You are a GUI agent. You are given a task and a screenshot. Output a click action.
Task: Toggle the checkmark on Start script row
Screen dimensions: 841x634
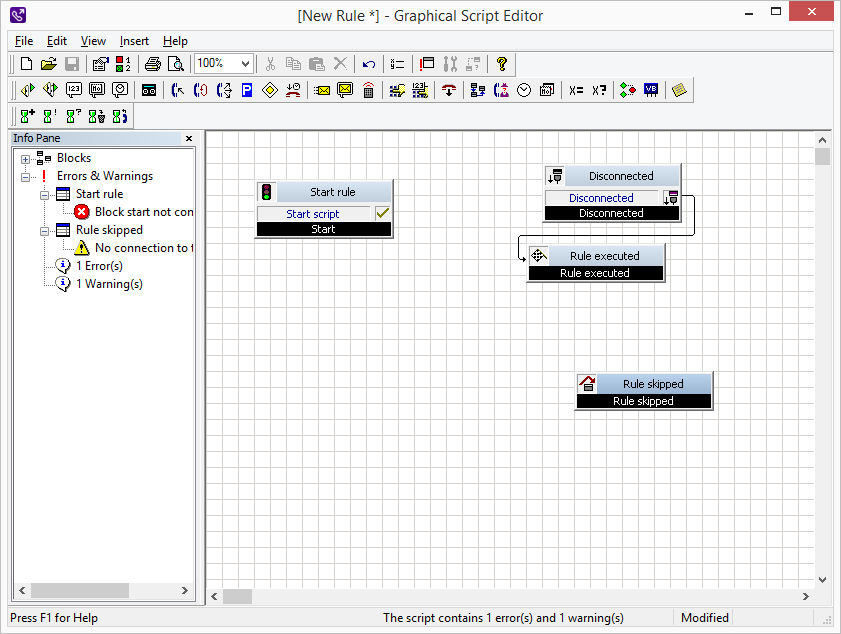click(382, 213)
